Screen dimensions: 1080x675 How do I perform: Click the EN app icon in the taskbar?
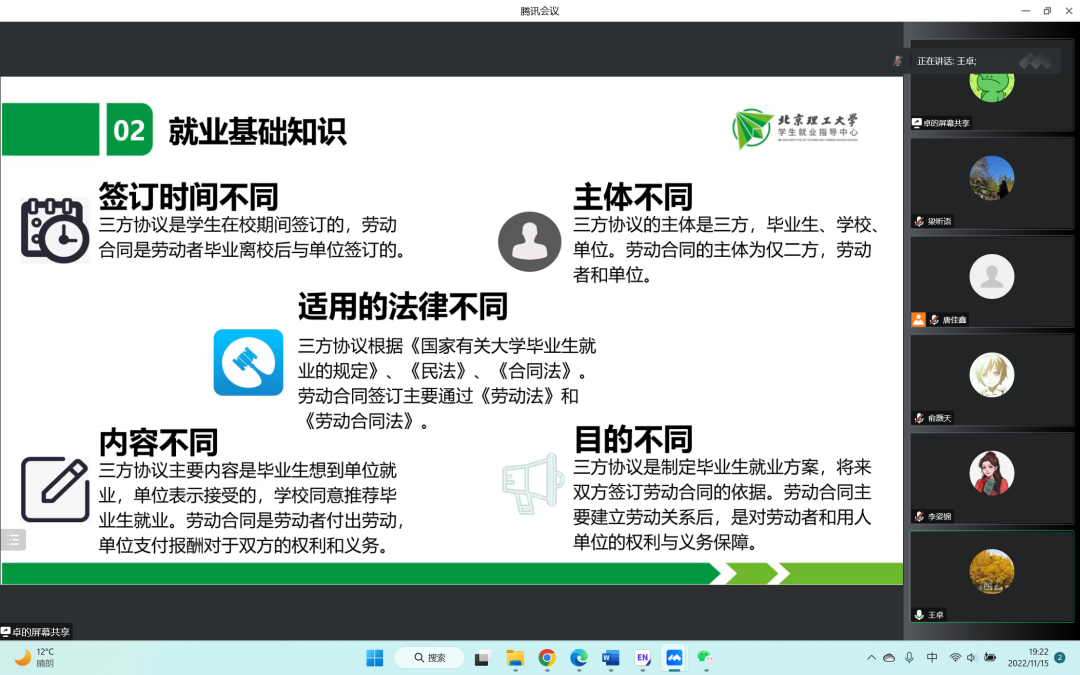point(642,658)
